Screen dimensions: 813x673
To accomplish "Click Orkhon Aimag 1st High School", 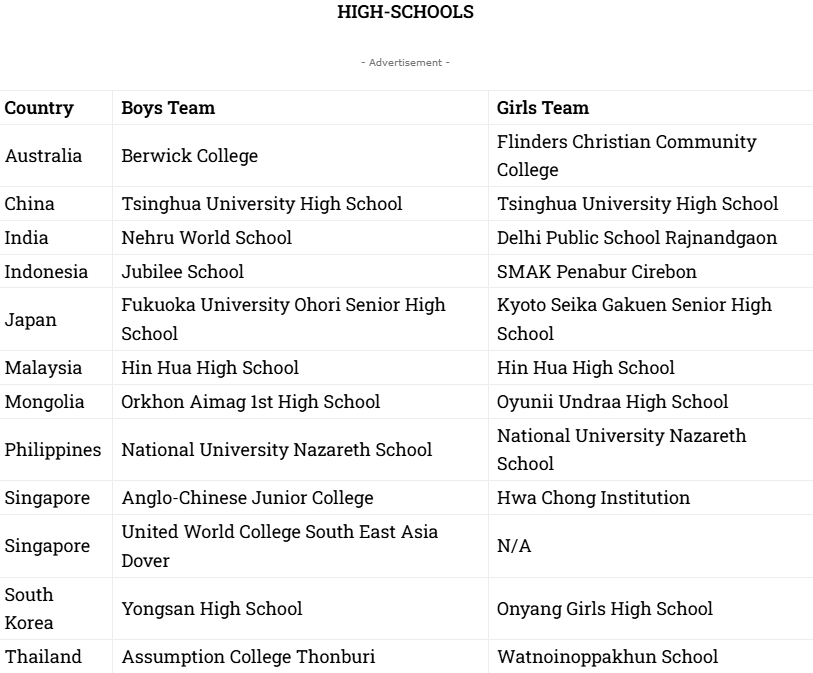I will click(x=251, y=402).
